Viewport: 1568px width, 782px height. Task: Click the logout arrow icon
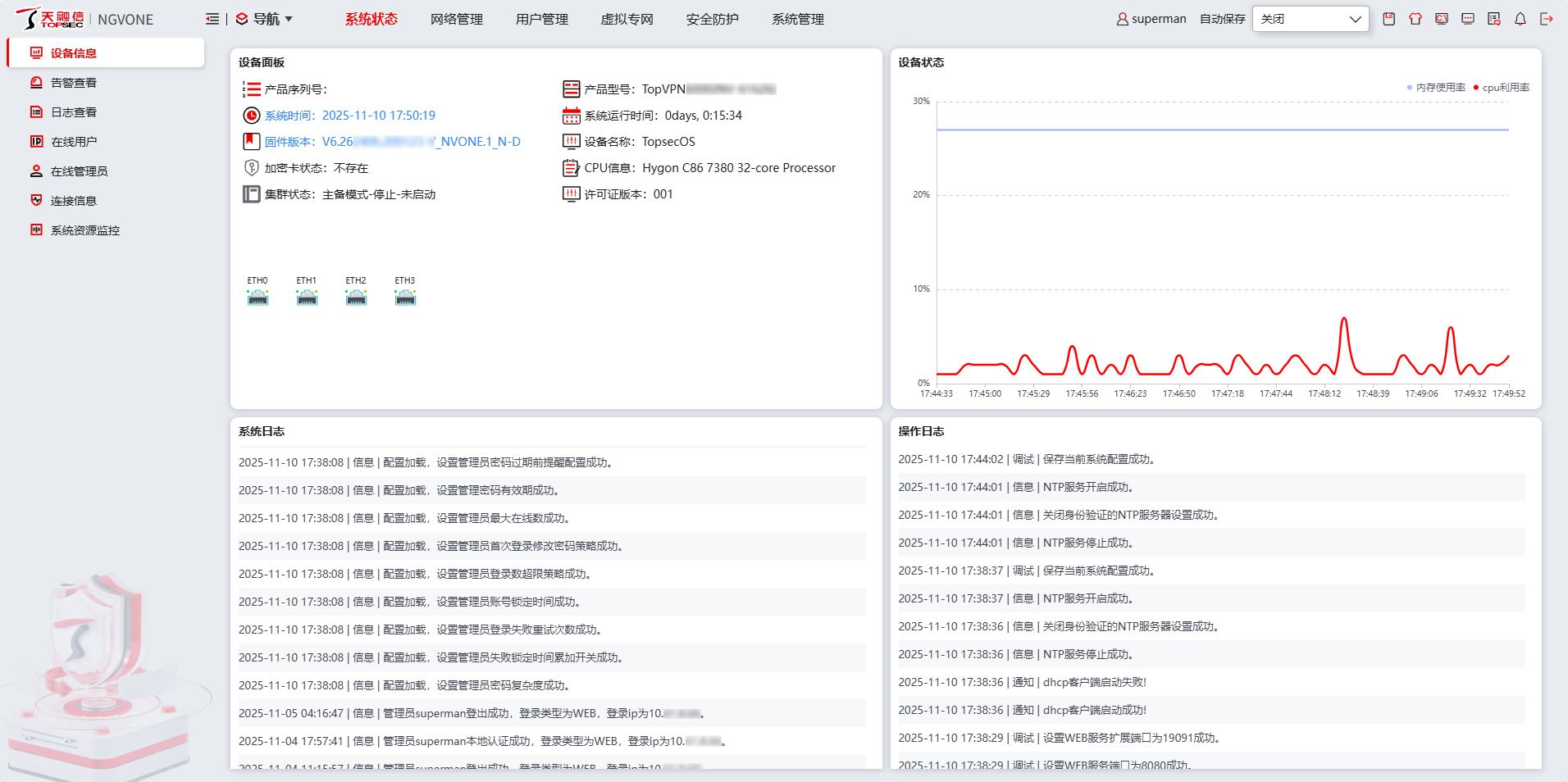1546,19
